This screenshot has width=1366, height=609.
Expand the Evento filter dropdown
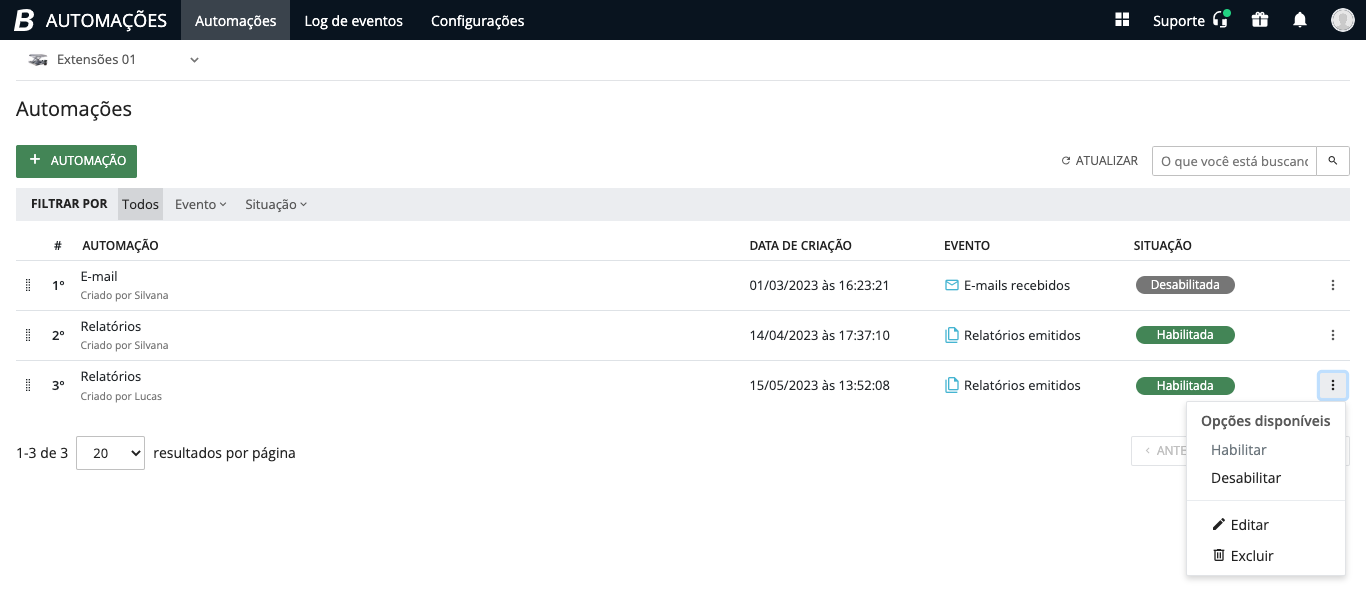coord(200,204)
